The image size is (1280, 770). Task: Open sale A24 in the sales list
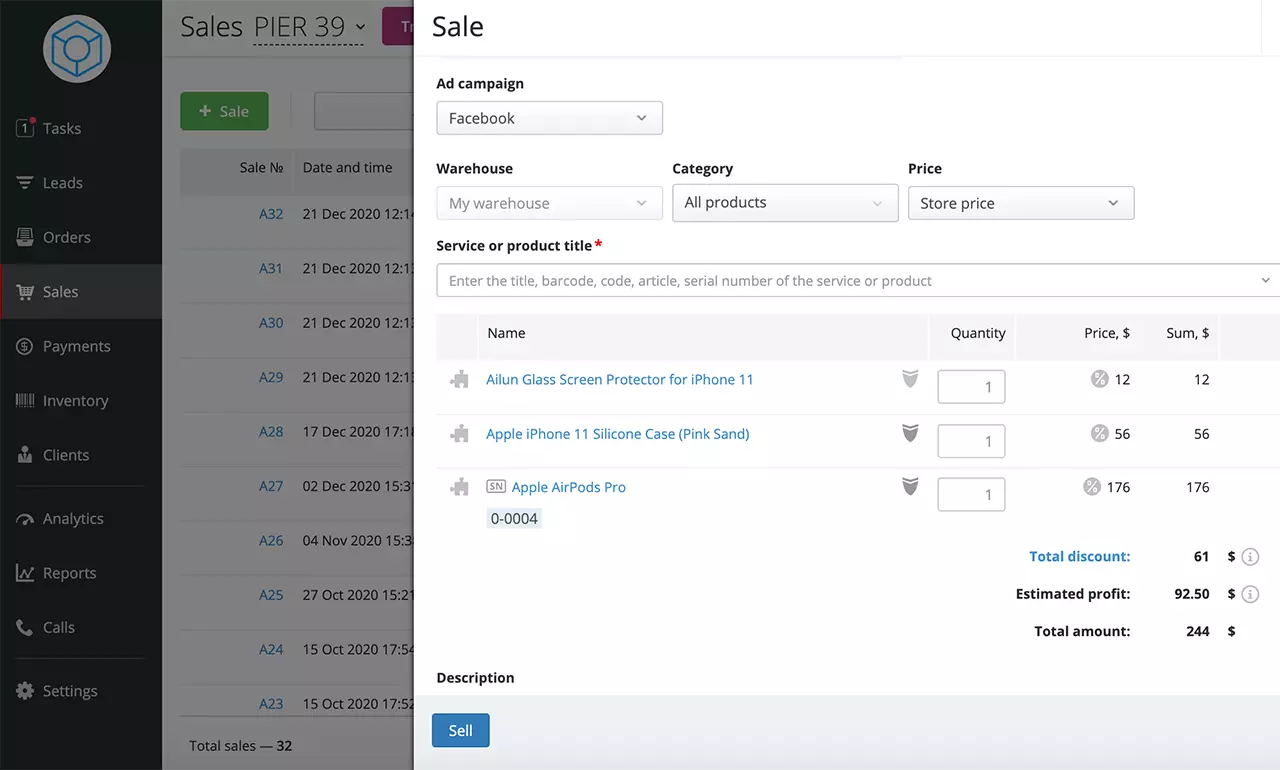[271, 650]
